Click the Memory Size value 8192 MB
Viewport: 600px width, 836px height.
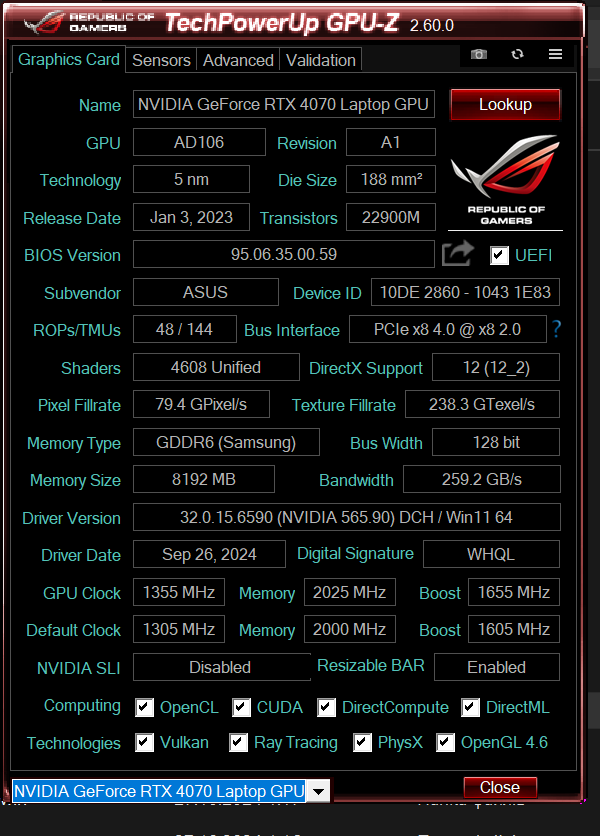(x=204, y=479)
